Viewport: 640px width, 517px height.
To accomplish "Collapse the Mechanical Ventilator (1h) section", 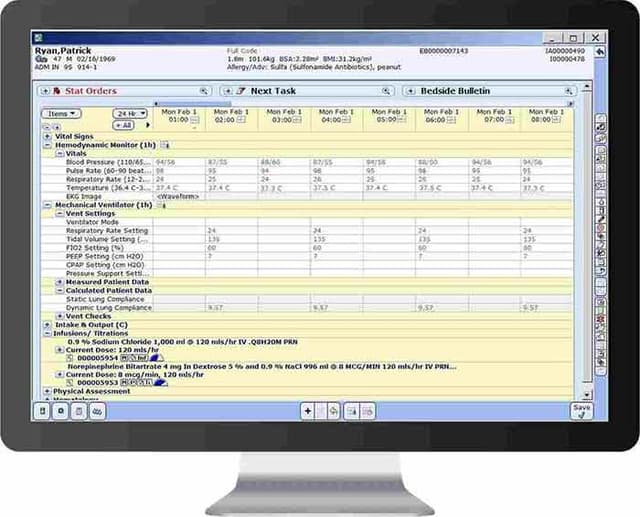I will pos(47,205).
